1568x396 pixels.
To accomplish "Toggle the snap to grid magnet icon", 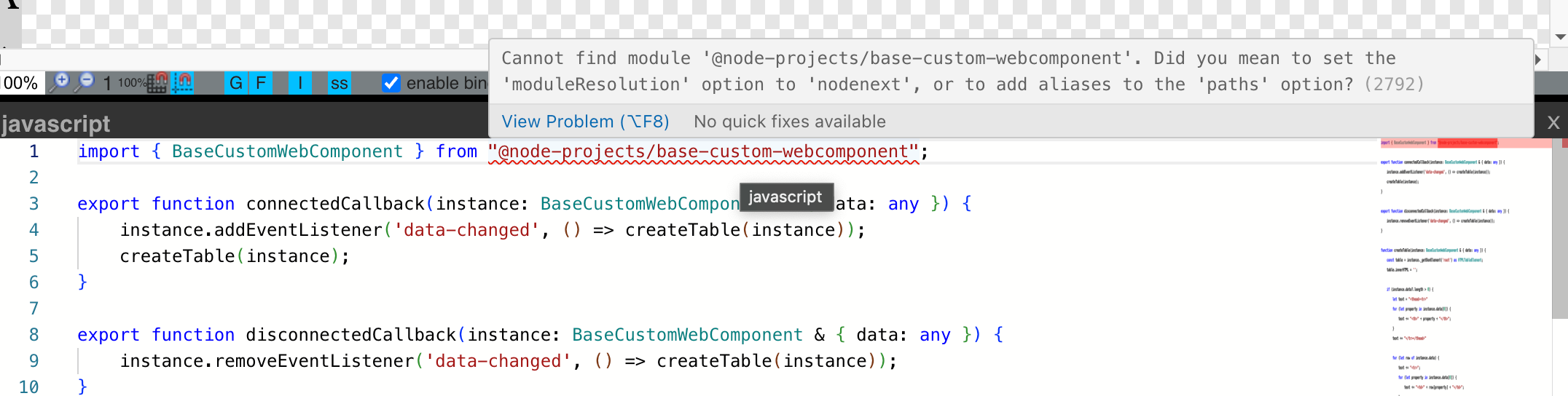I will [x=157, y=83].
